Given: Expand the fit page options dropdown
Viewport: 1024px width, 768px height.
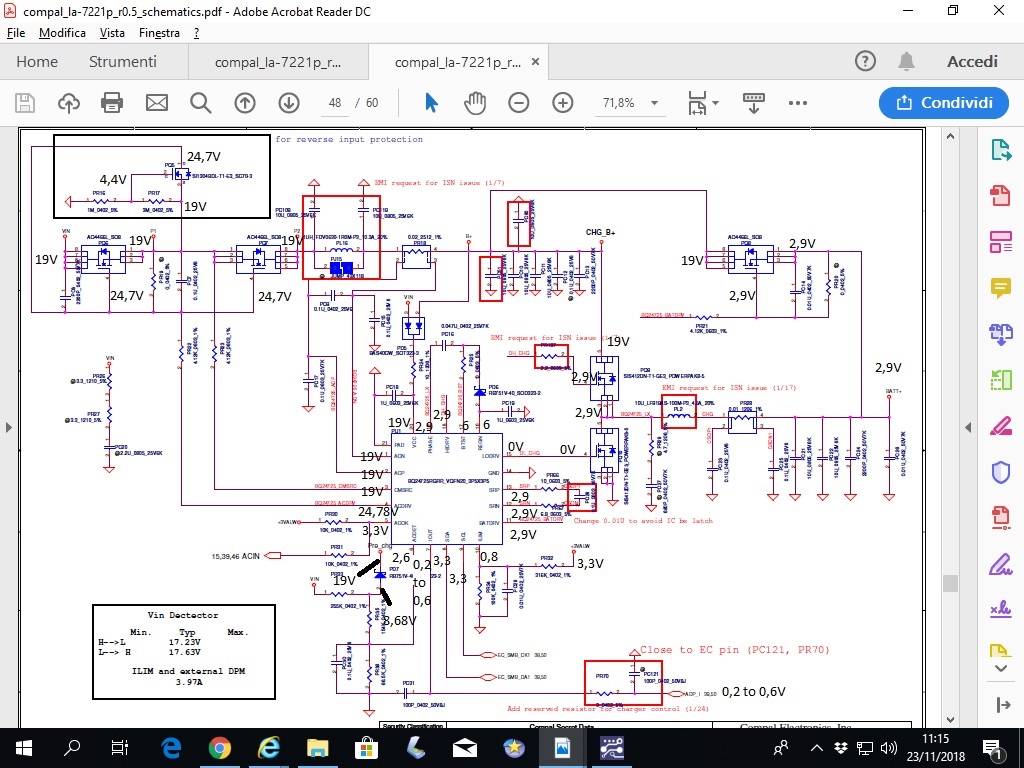Looking at the screenshot, I should click(x=716, y=103).
